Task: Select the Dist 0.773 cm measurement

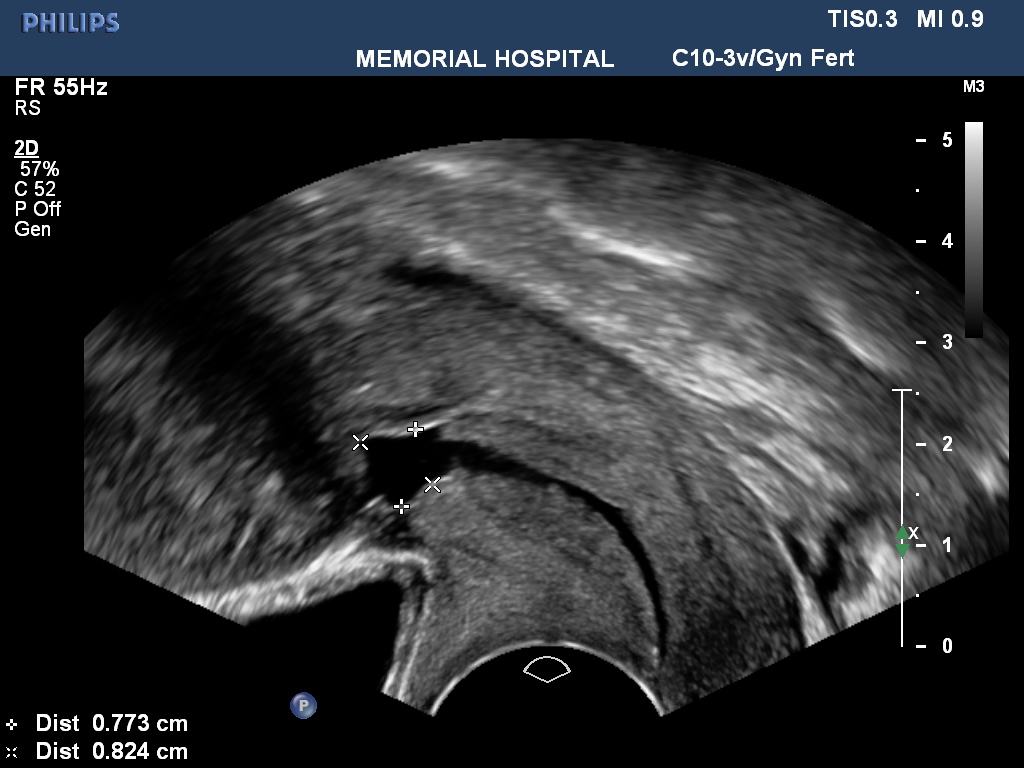Action: coord(110,723)
